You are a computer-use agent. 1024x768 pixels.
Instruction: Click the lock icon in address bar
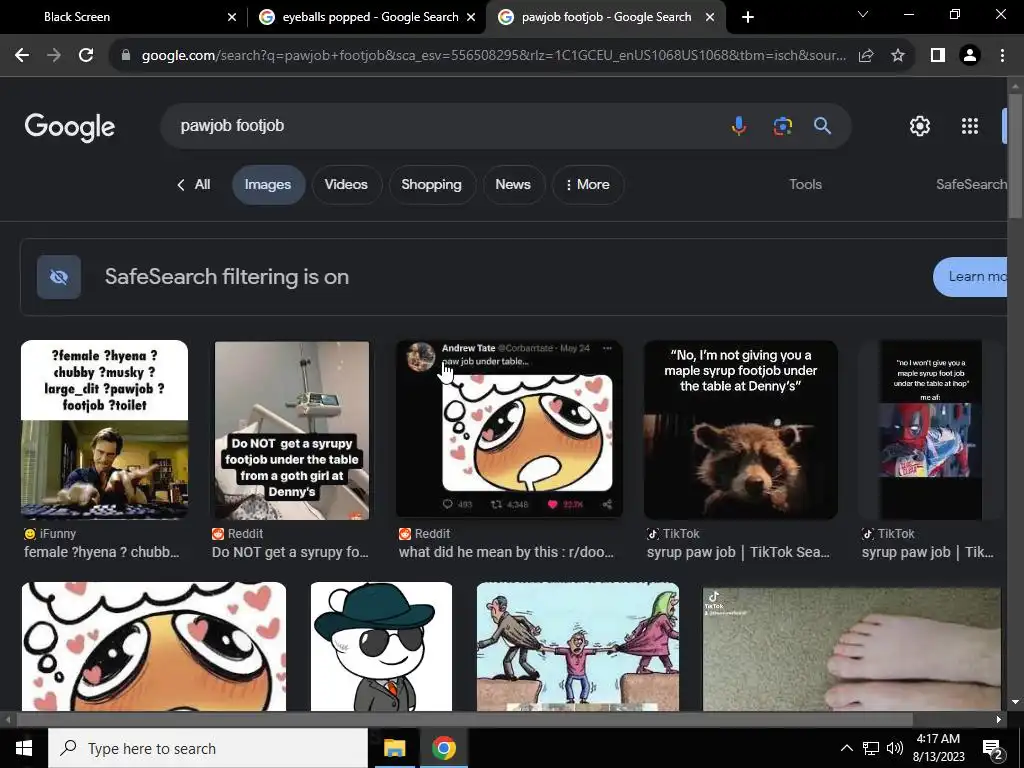[x=126, y=56]
